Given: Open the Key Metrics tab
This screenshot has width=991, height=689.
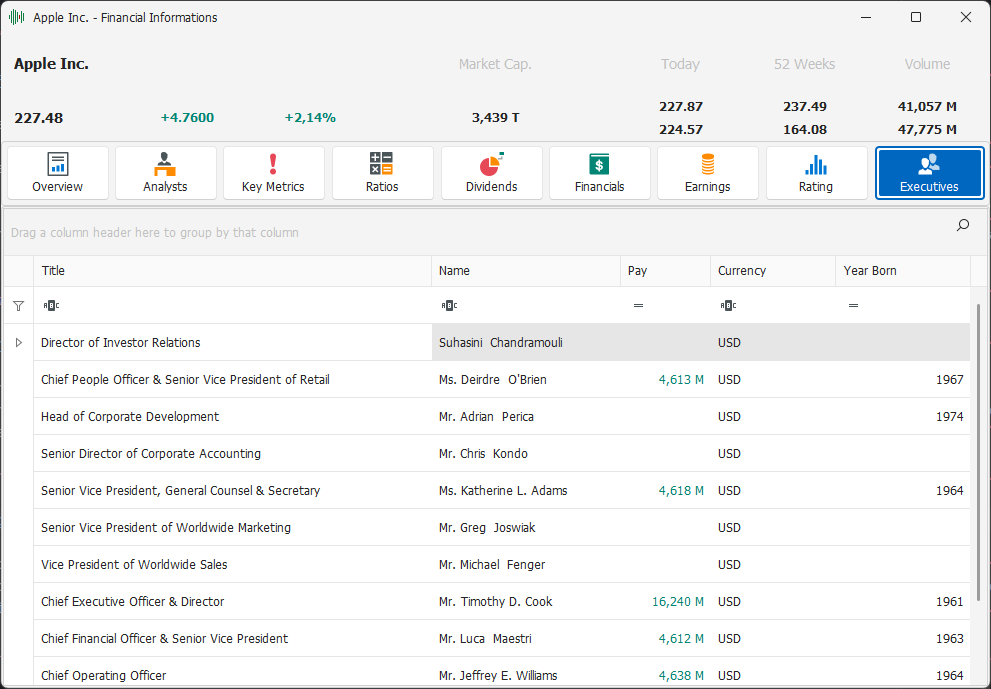Looking at the screenshot, I should tap(274, 173).
